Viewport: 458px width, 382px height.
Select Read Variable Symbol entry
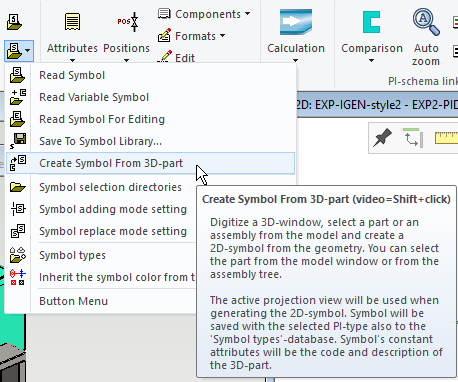click(94, 97)
